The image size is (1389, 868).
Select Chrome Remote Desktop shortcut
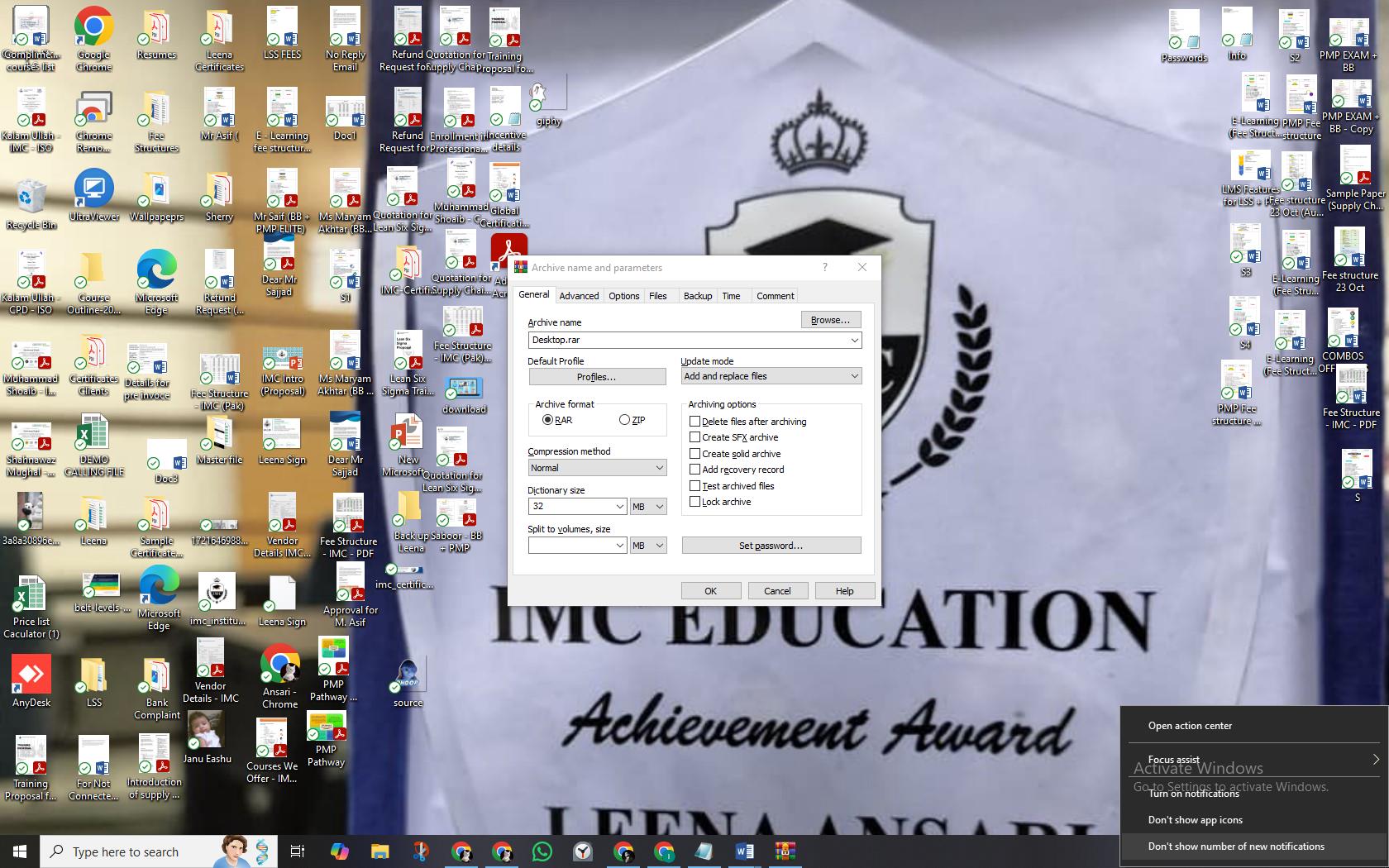point(93,122)
